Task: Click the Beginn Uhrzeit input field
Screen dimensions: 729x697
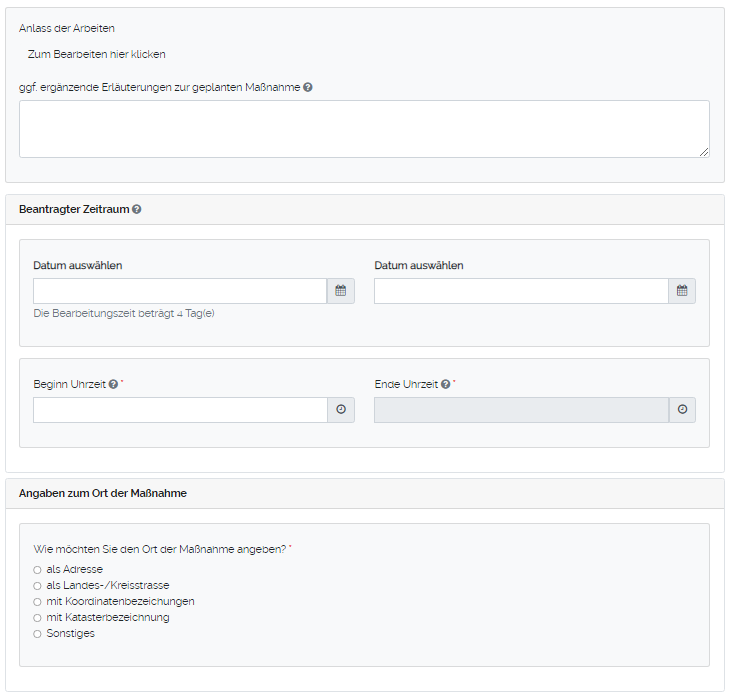Action: tap(180, 410)
